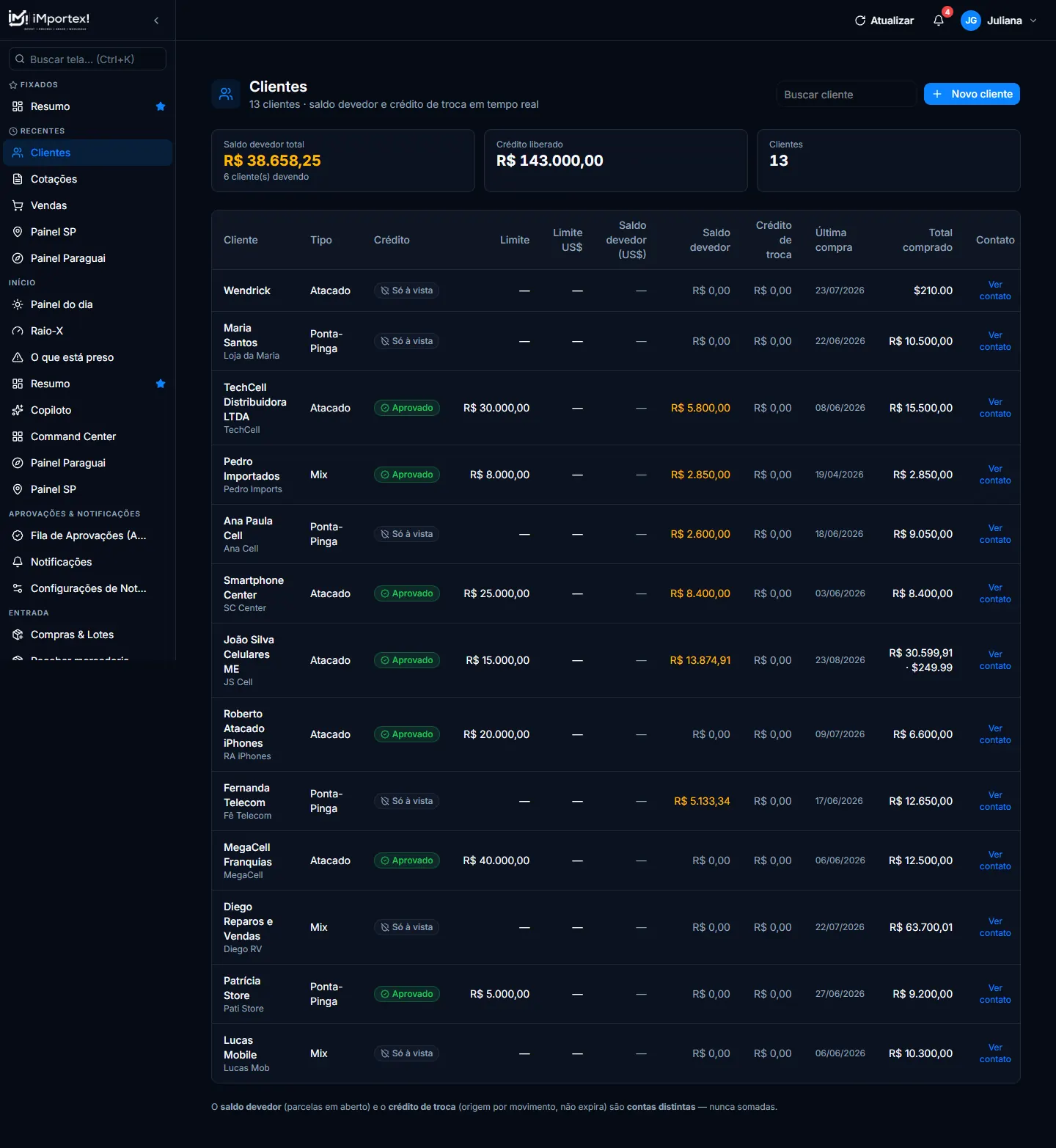Click the Novo cliente button
This screenshot has height=1148, width=1056.
click(x=972, y=94)
